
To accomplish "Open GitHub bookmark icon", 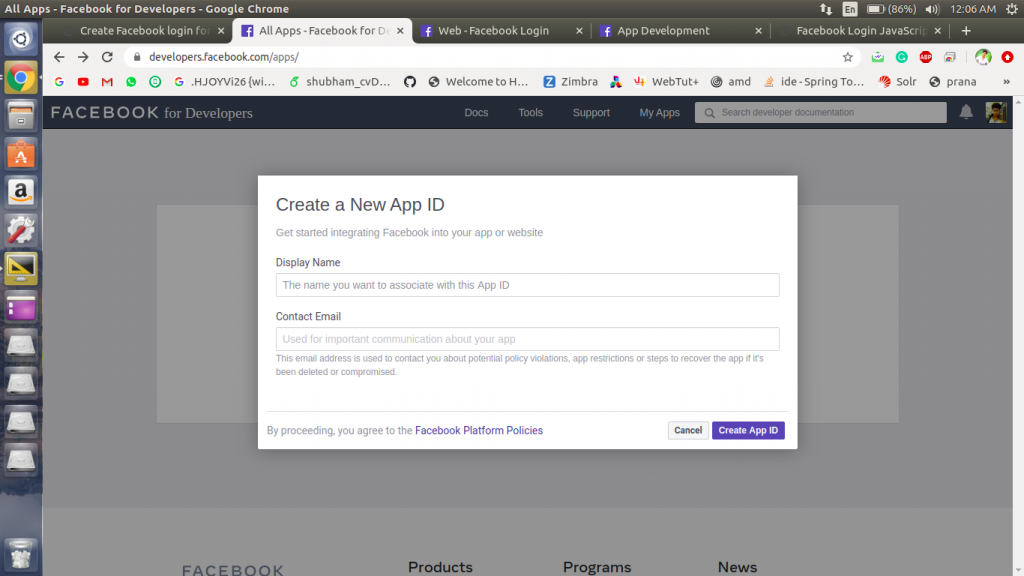I will pyautogui.click(x=409, y=82).
